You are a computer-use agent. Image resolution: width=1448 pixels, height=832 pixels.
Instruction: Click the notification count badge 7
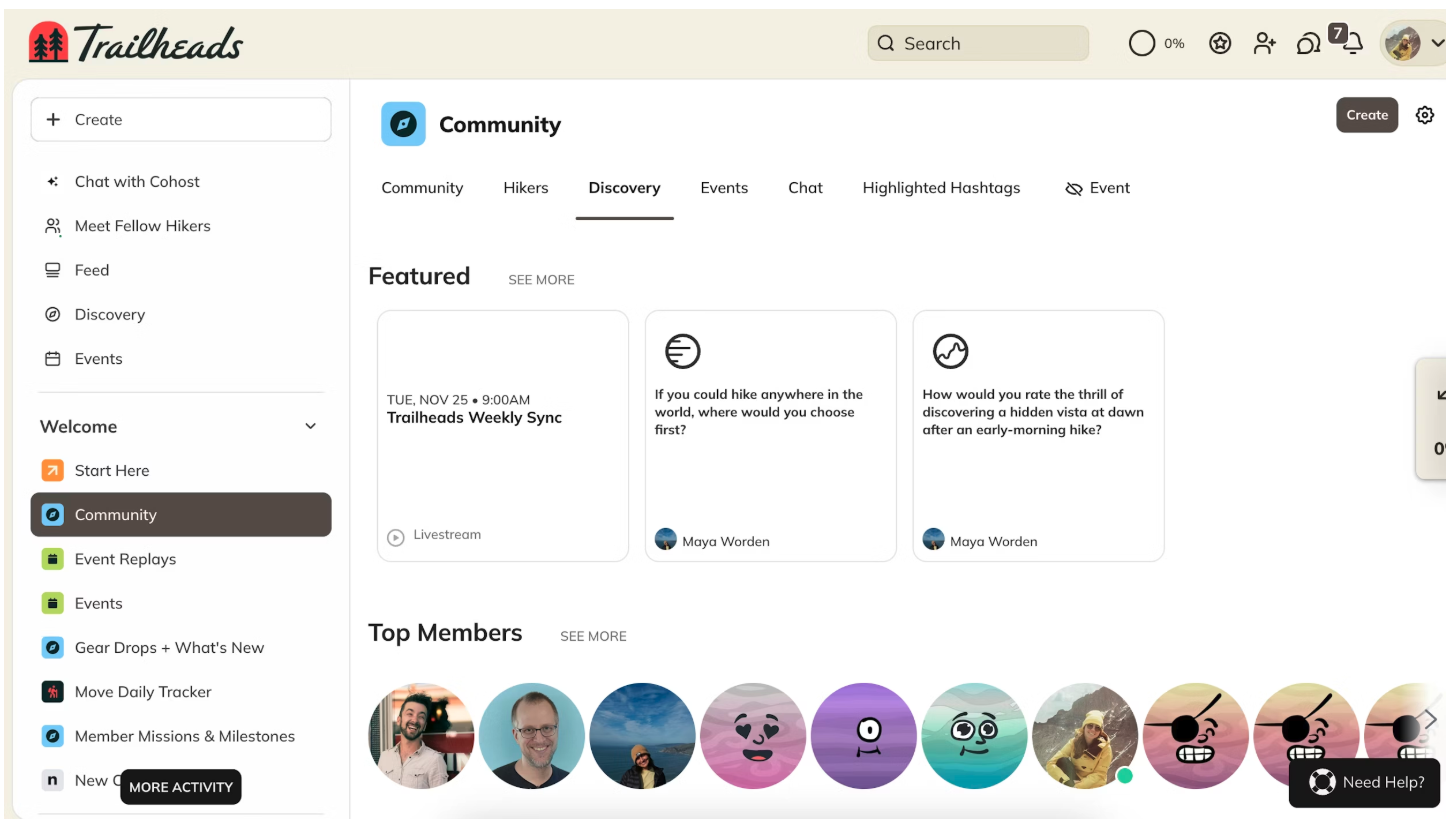[x=1338, y=33]
